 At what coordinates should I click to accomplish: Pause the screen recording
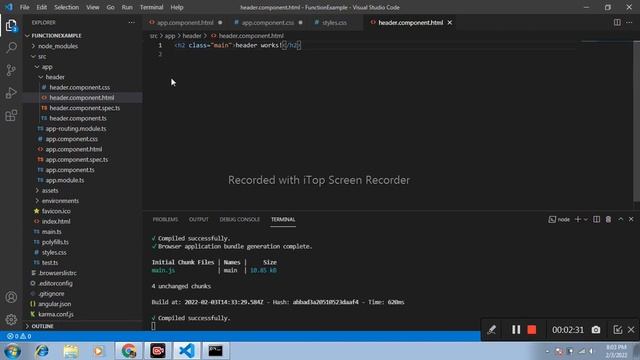click(x=516, y=329)
